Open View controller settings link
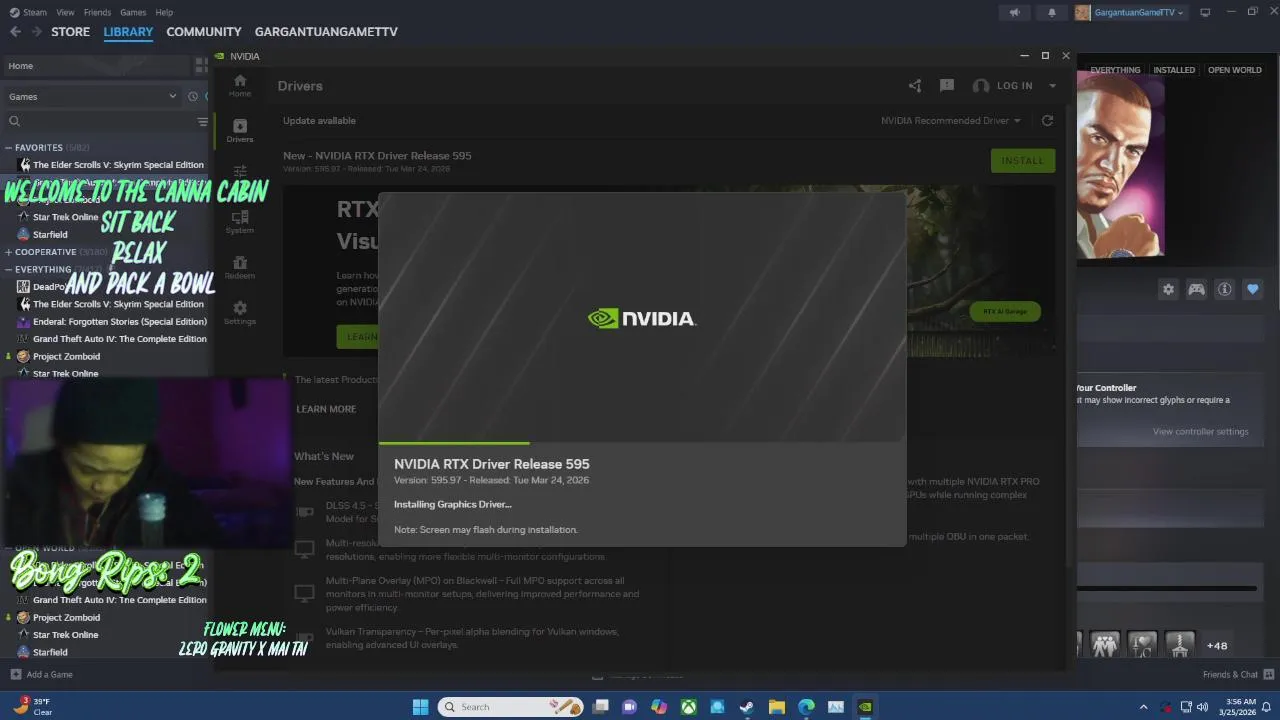The width and height of the screenshot is (1280, 720). click(1200, 432)
